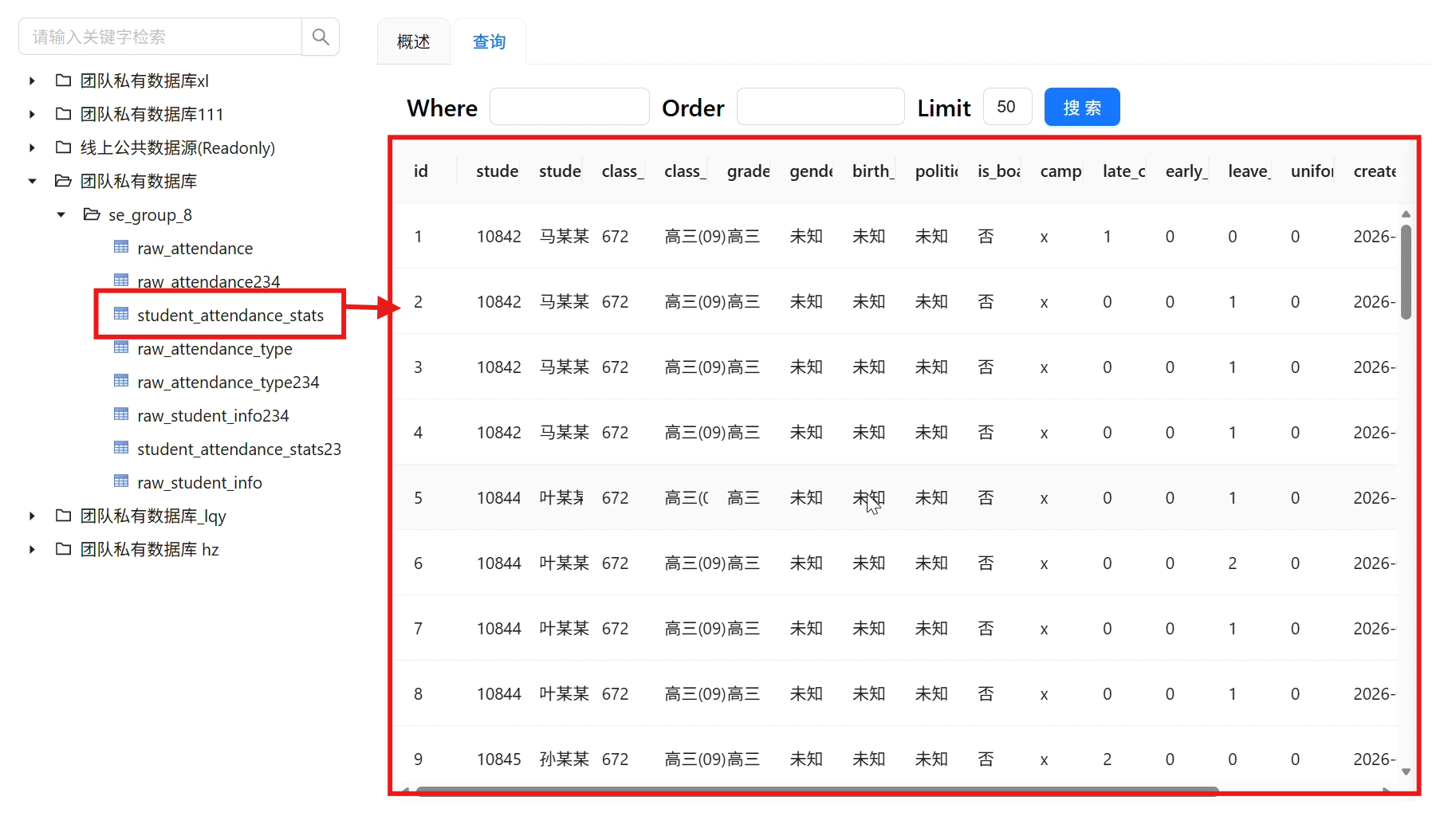The image size is (1448, 840).
Task: Open the raw_student_info table
Action: [199, 482]
